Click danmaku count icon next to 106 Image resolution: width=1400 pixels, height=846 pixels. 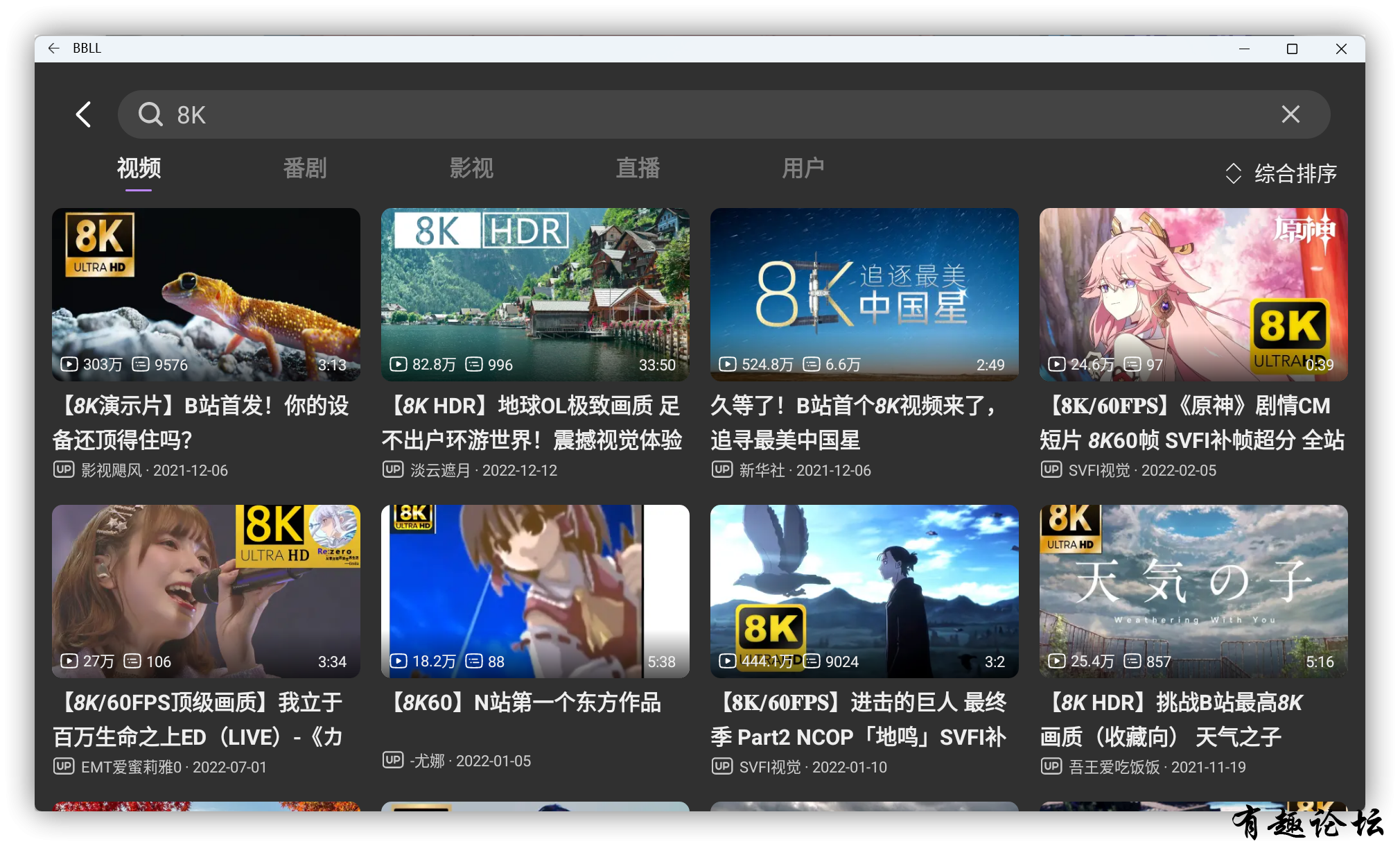pos(132,661)
